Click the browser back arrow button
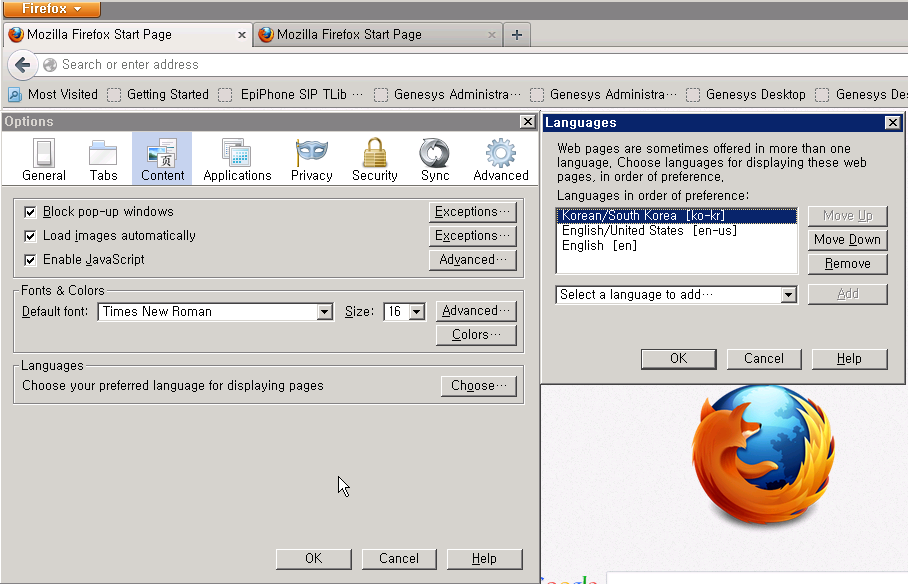This screenshot has width=908, height=584. pos(23,64)
